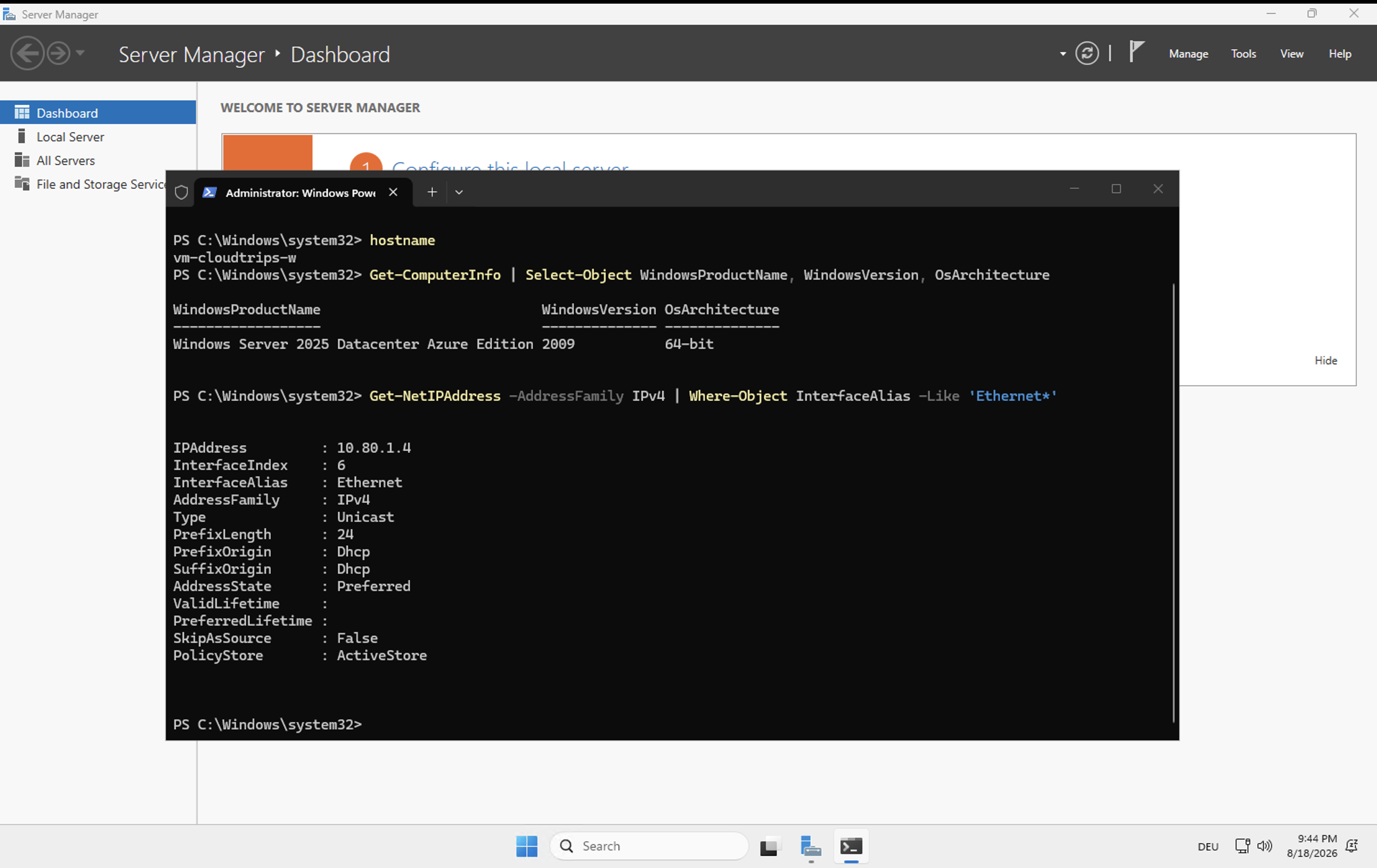The width and height of the screenshot is (1377, 868).
Task: Open terminal profile dropdown chevron
Action: (x=459, y=192)
